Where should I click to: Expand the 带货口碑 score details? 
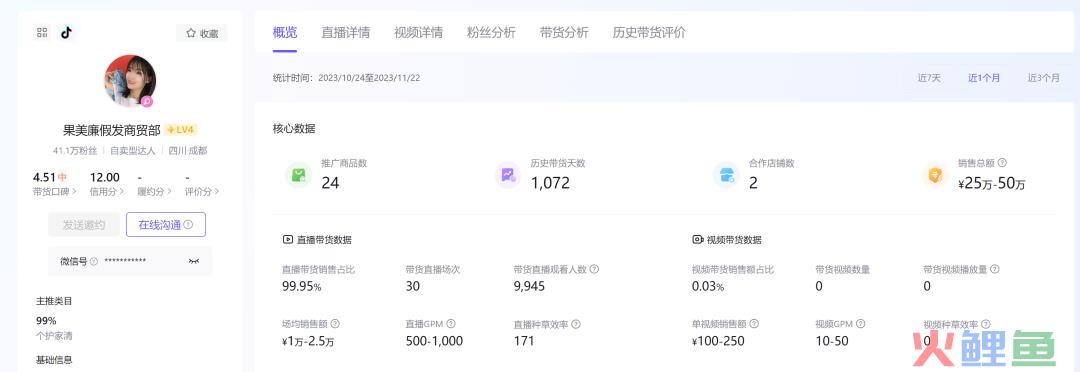(54, 192)
